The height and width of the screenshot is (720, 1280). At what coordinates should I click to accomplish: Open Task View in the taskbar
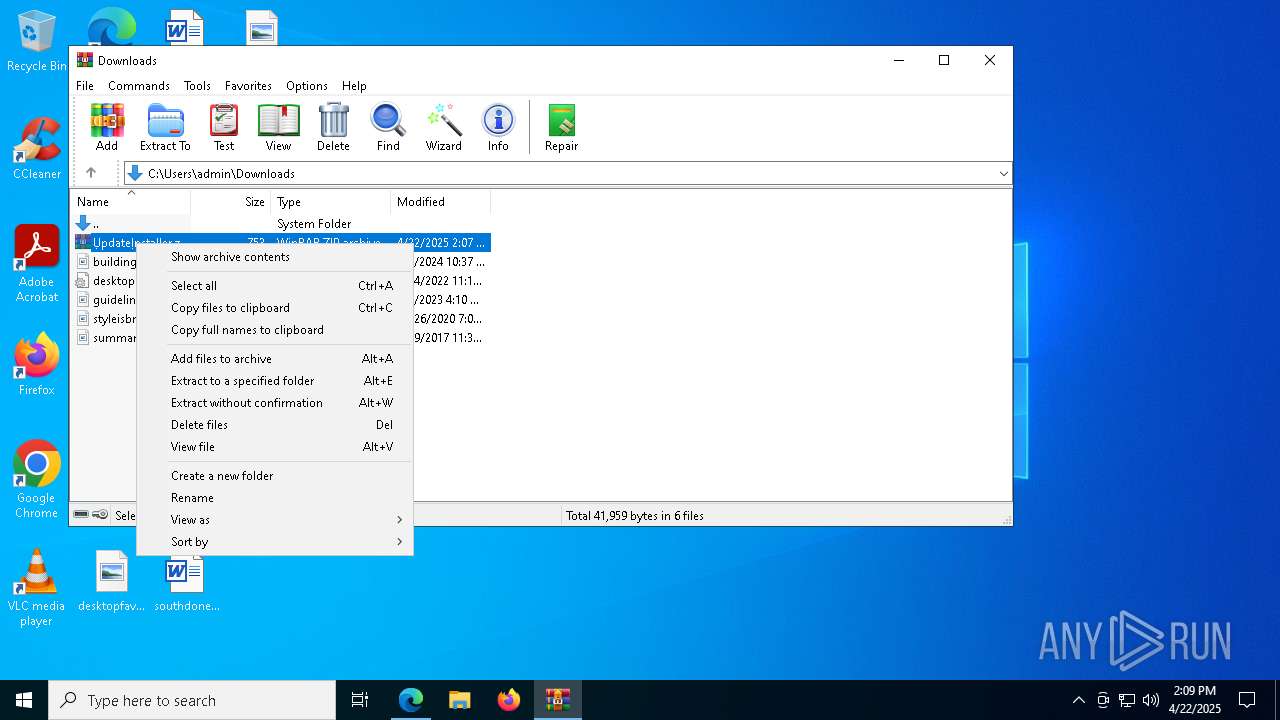[361, 700]
